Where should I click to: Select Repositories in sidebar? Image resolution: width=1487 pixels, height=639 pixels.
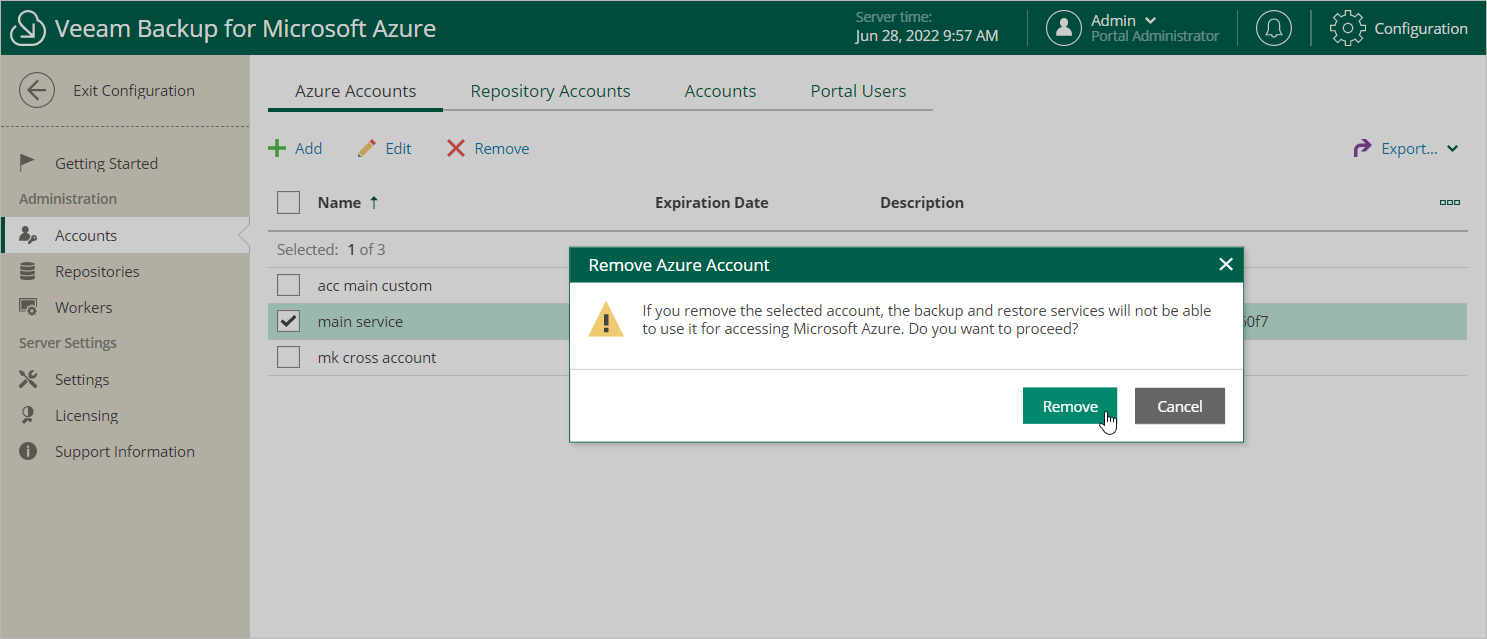click(x=97, y=271)
